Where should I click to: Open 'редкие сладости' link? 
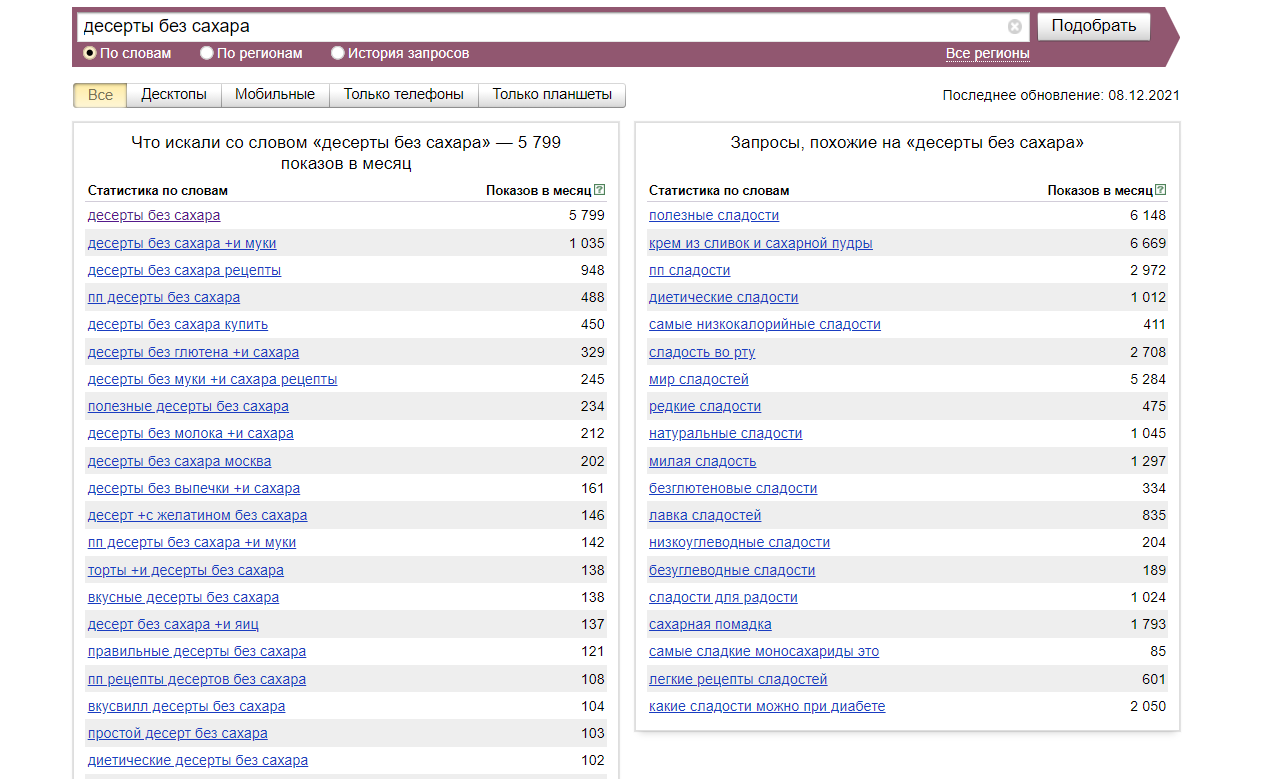click(705, 406)
